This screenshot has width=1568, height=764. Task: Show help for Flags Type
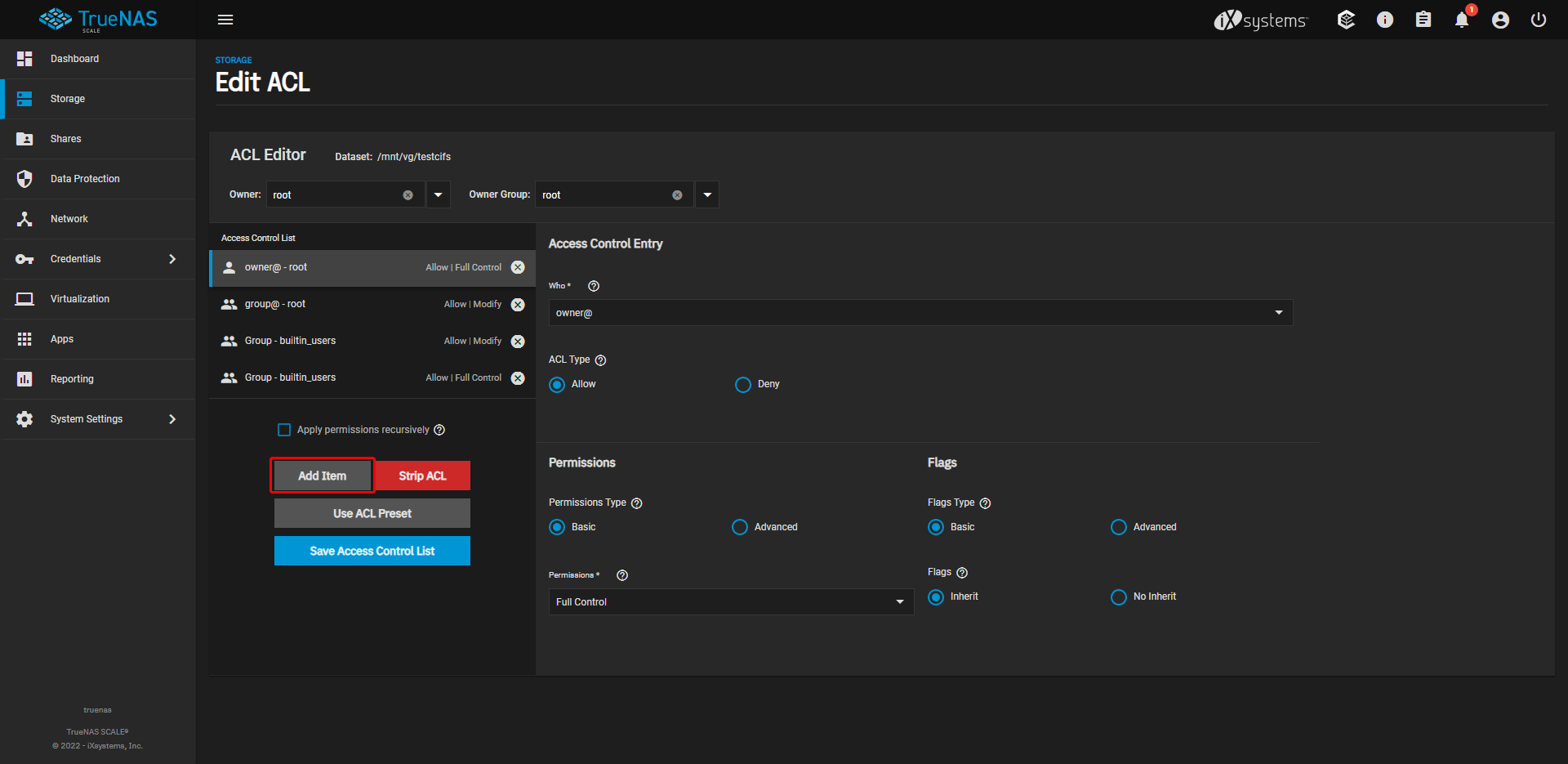click(x=985, y=503)
